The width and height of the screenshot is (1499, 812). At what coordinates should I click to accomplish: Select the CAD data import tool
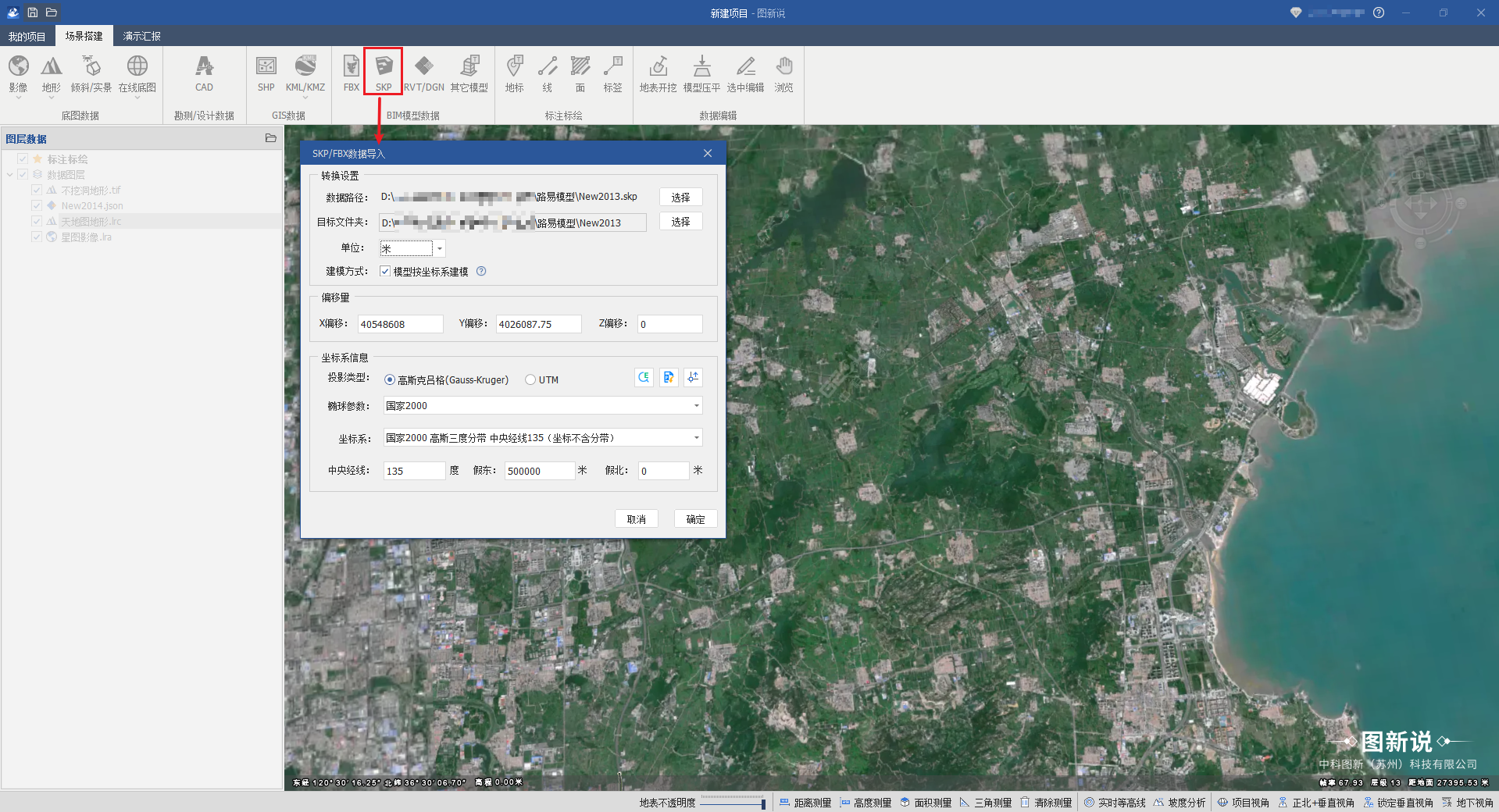(204, 73)
